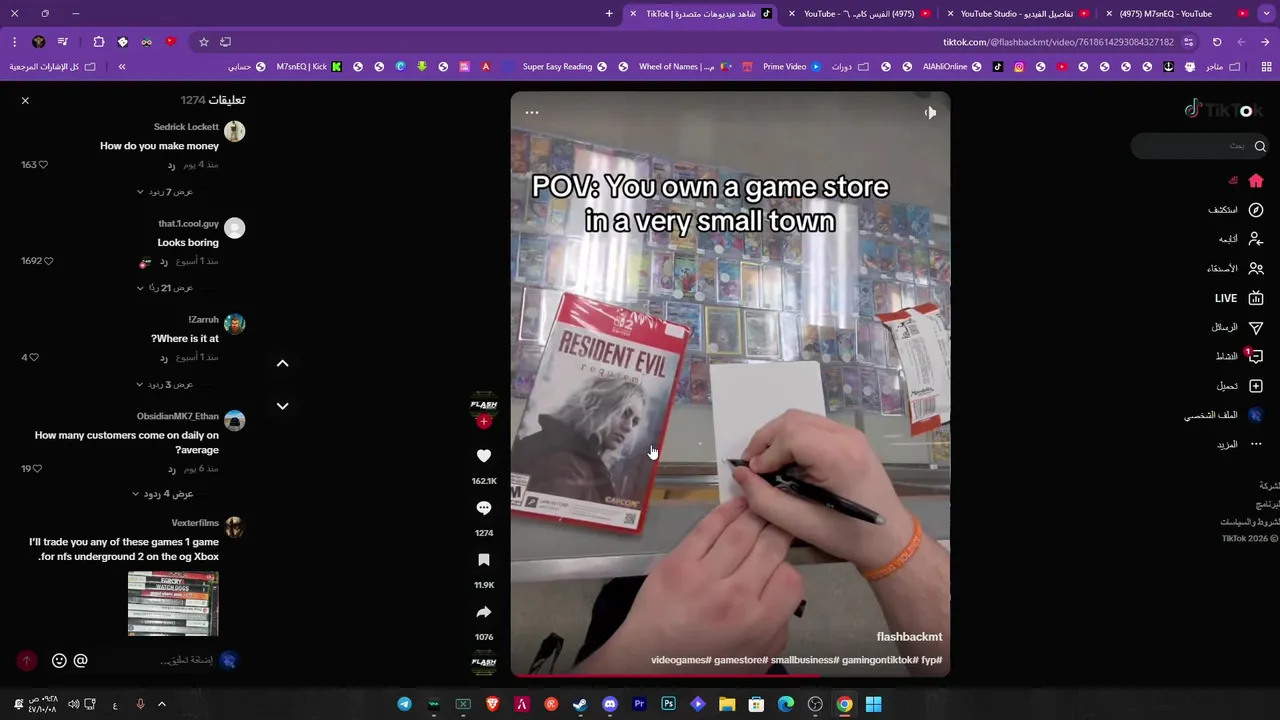1280x720 pixels.
Task: Expand 4 replies under ObsidianMK7_Ethan comment
Action: pos(163,494)
